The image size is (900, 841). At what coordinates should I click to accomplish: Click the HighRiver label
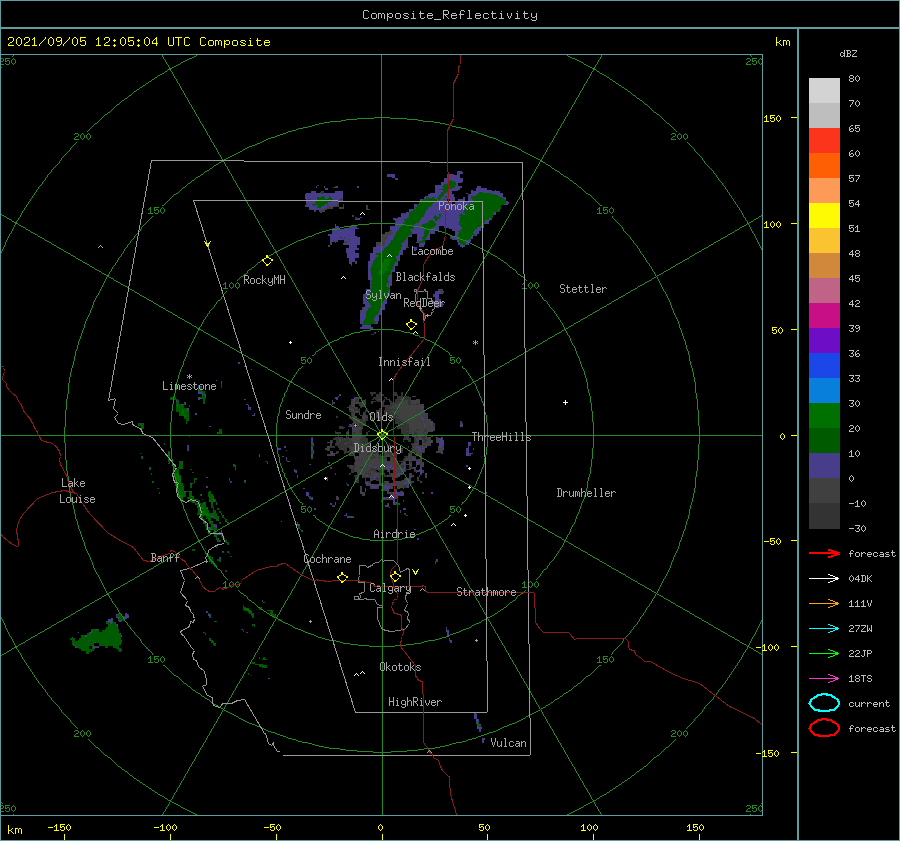pyautogui.click(x=415, y=702)
